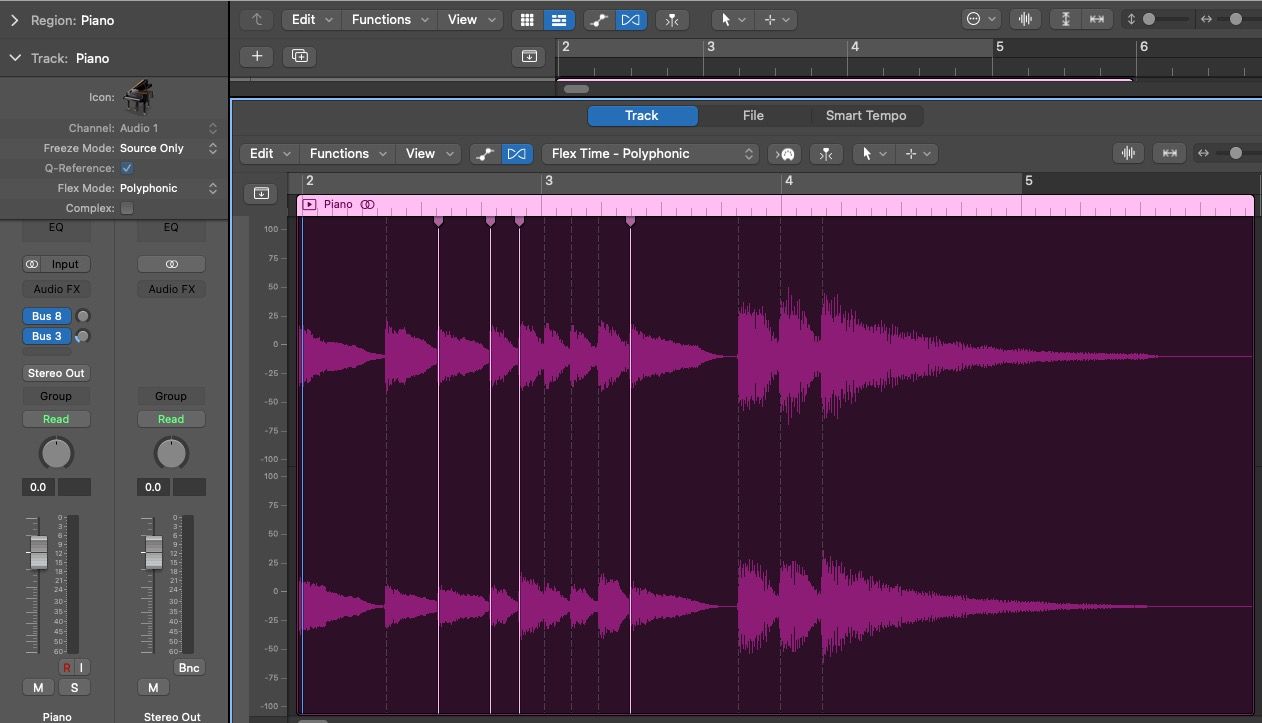Viewport: 1262px width, 723px height.
Task: Click the grid view icon next to the list view
Action: pos(527,19)
